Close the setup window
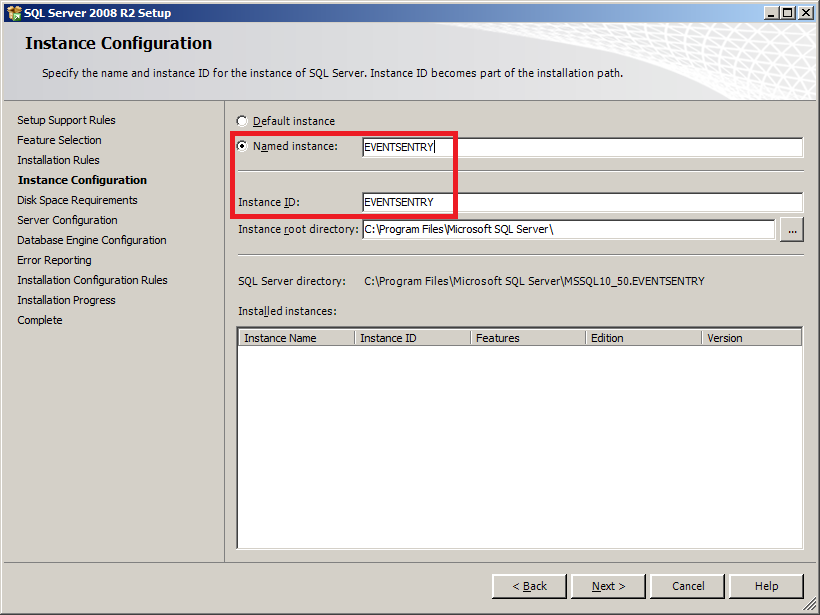Screen dimensions: 820x615 coord(806,13)
